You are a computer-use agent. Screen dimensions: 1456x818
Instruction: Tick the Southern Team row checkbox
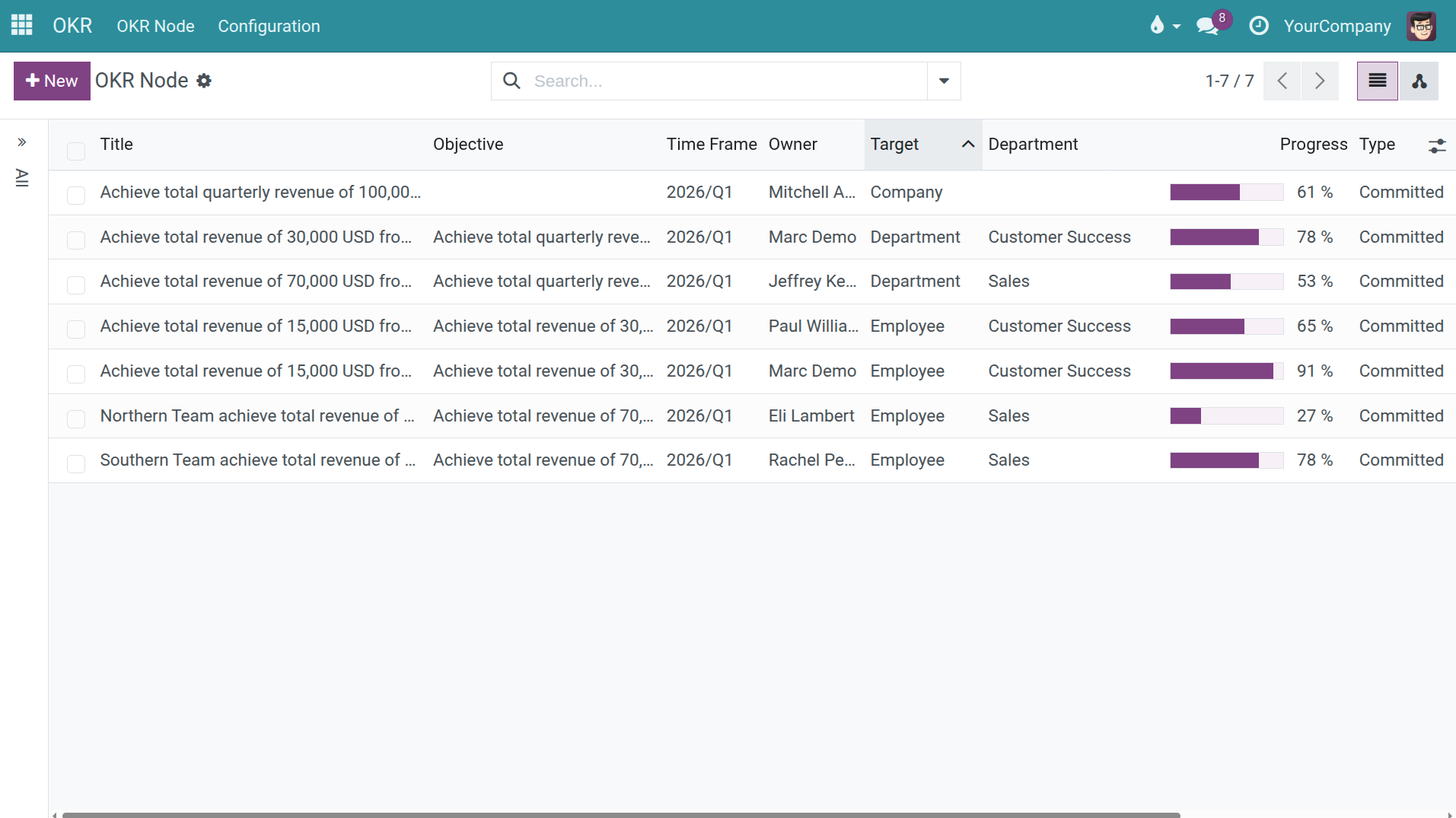(76, 463)
